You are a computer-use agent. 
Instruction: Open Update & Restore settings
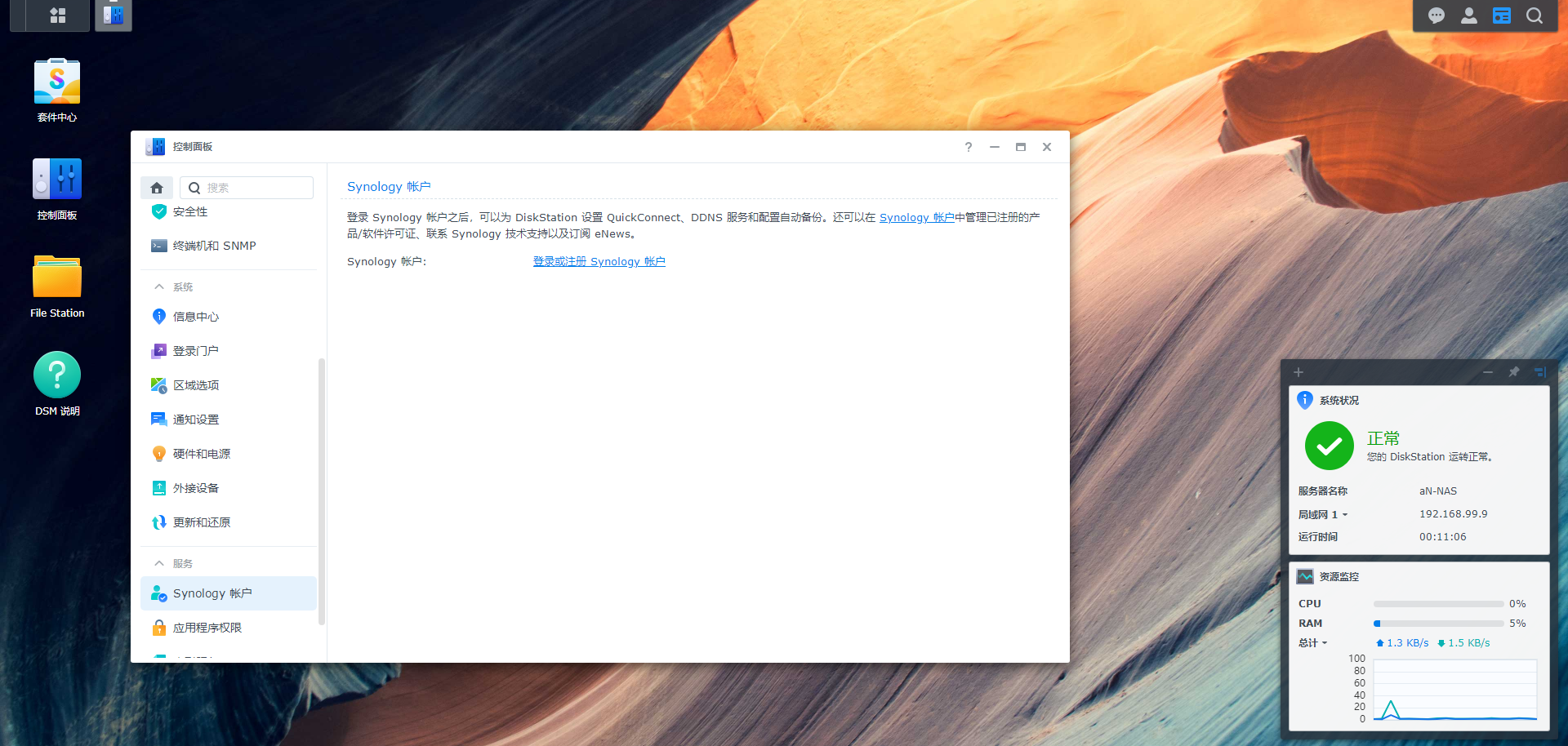point(229,522)
